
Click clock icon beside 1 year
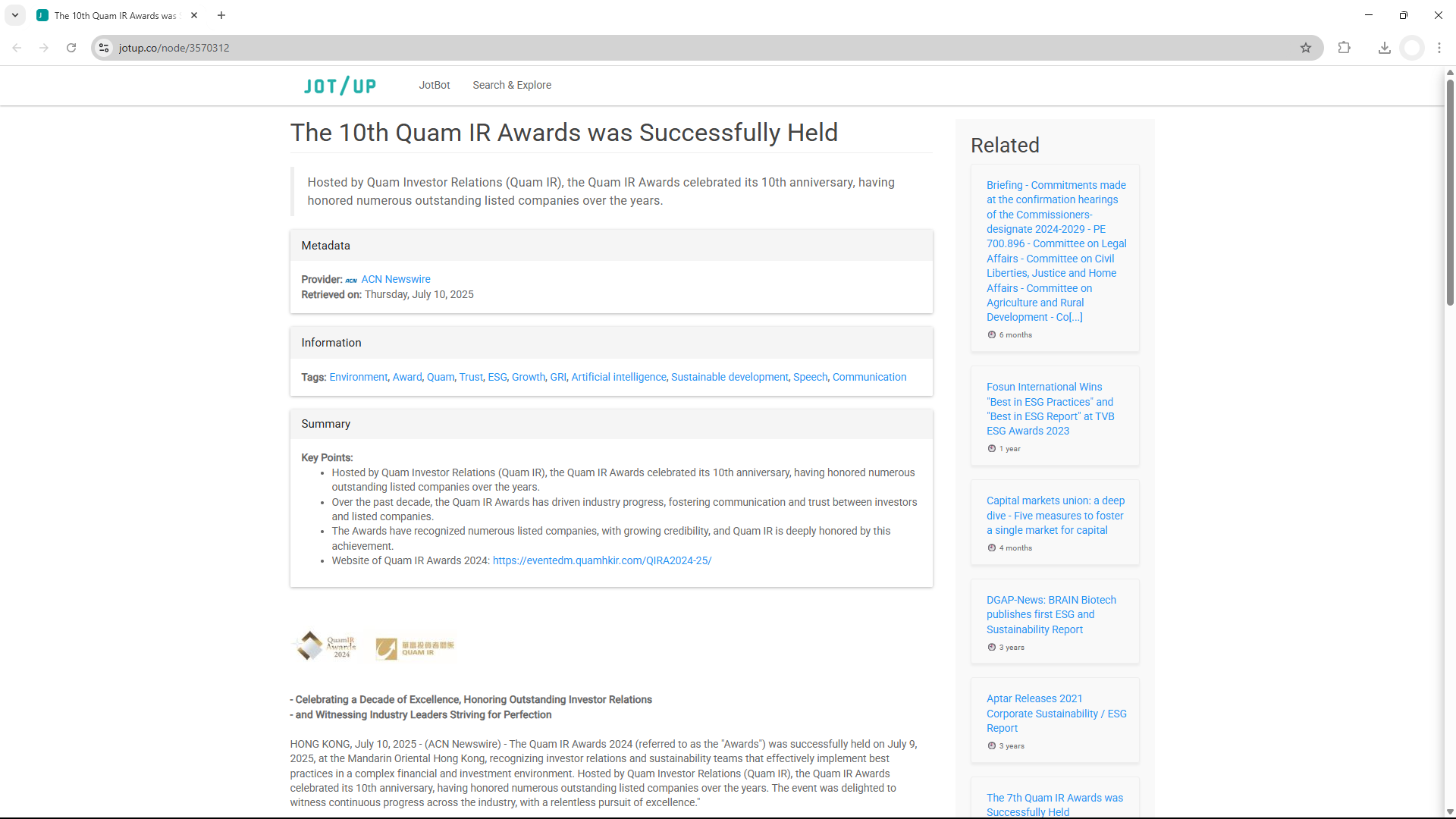991,448
